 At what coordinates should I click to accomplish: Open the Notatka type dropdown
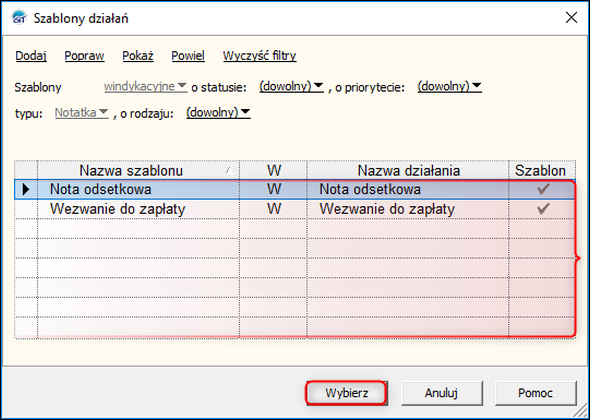(x=82, y=113)
